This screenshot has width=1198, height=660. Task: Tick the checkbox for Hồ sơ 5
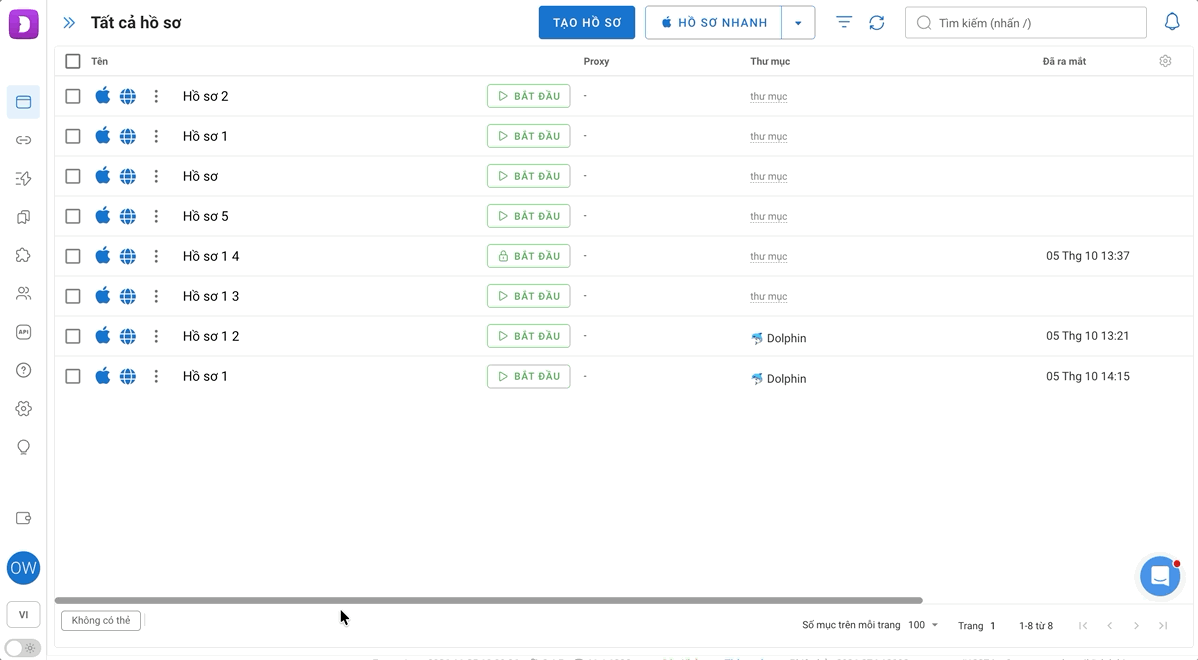[x=73, y=216]
